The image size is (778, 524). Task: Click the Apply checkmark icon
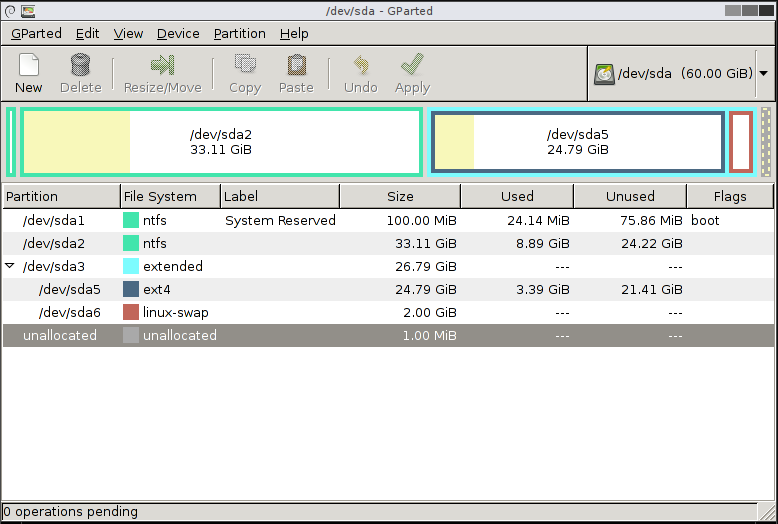tap(412, 66)
